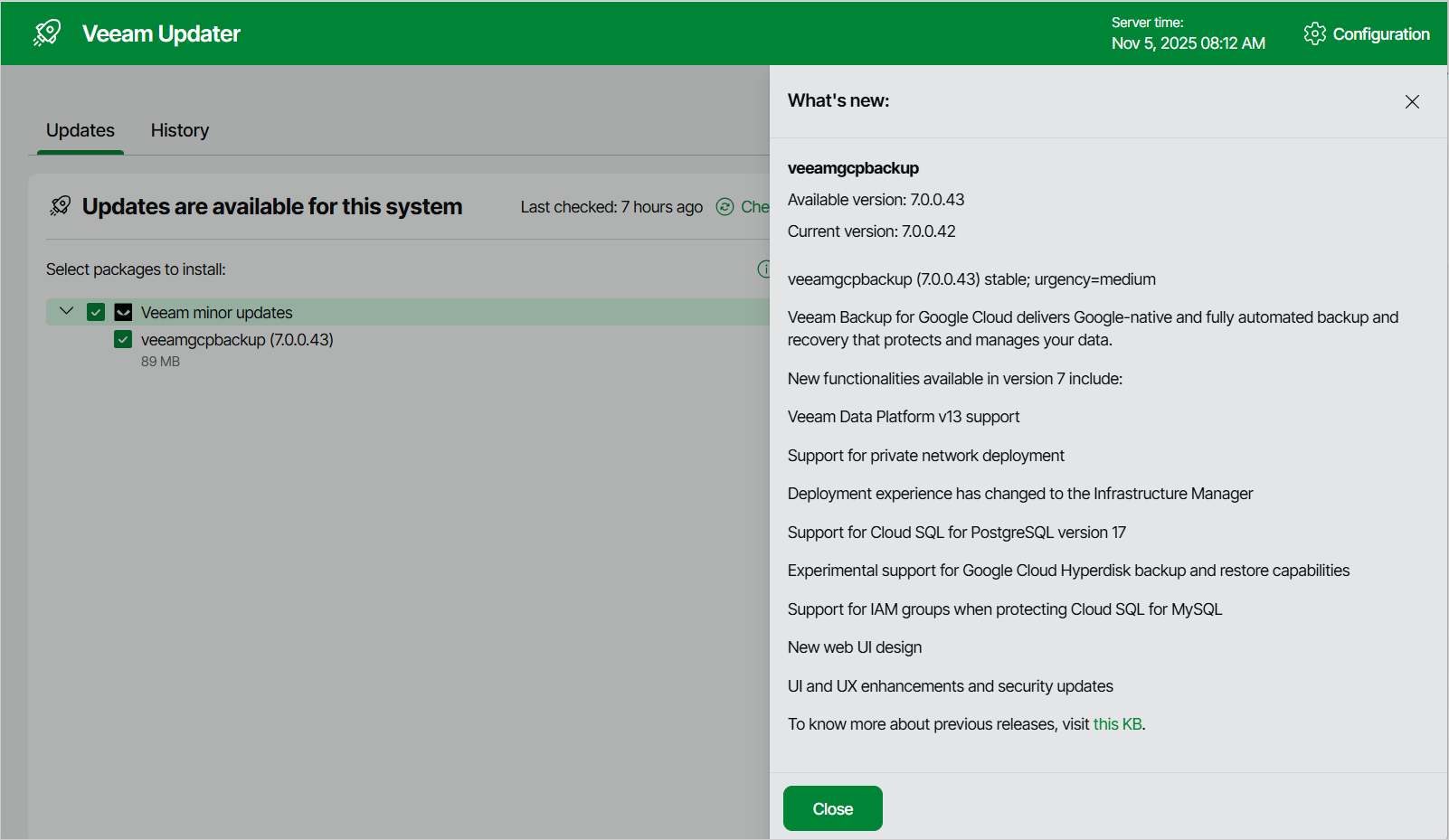Open the History tab
Viewport: 1449px width, 840px height.
click(x=180, y=130)
